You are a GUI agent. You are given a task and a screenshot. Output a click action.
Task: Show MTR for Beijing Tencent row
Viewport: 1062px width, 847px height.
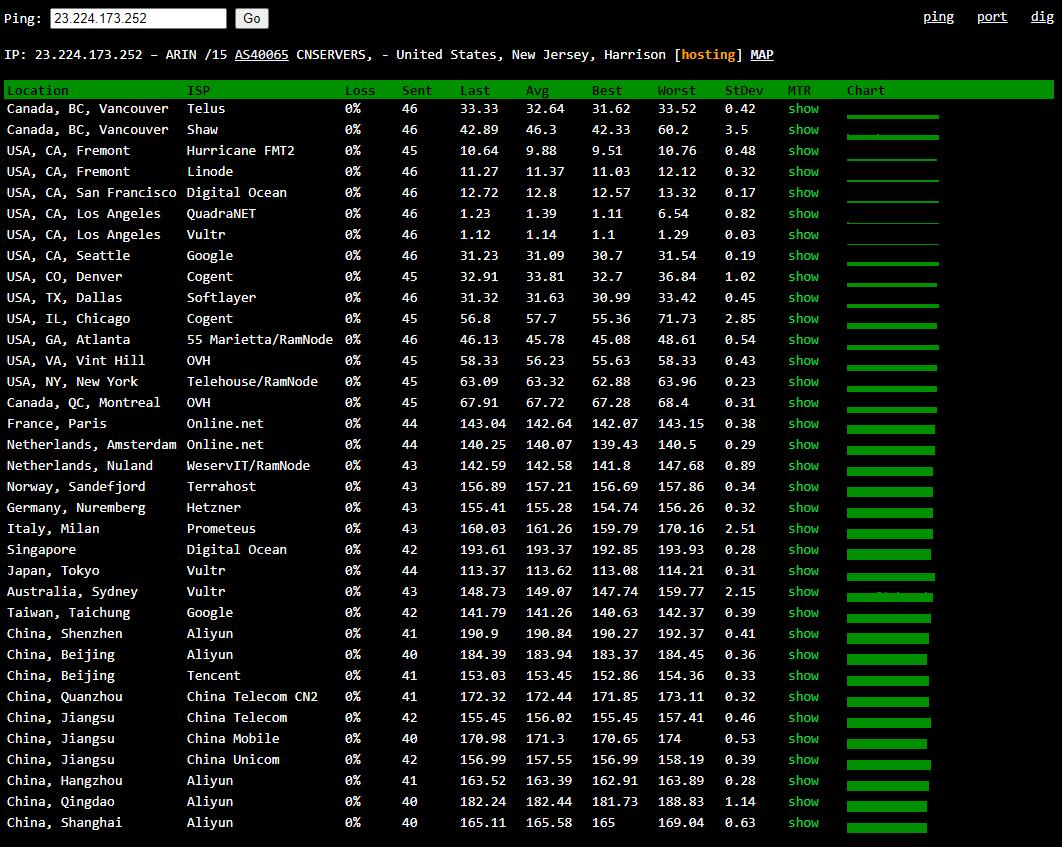803,675
